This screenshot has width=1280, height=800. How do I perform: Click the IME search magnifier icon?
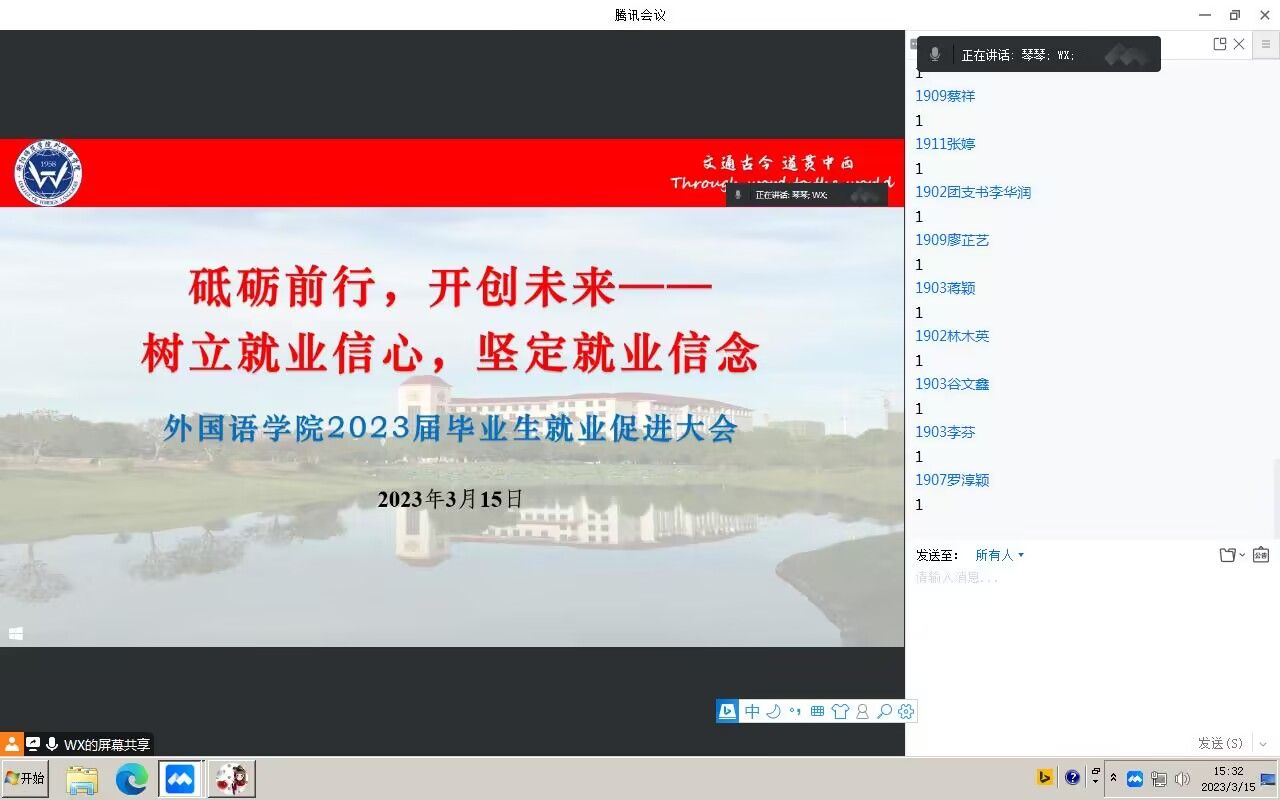point(884,711)
